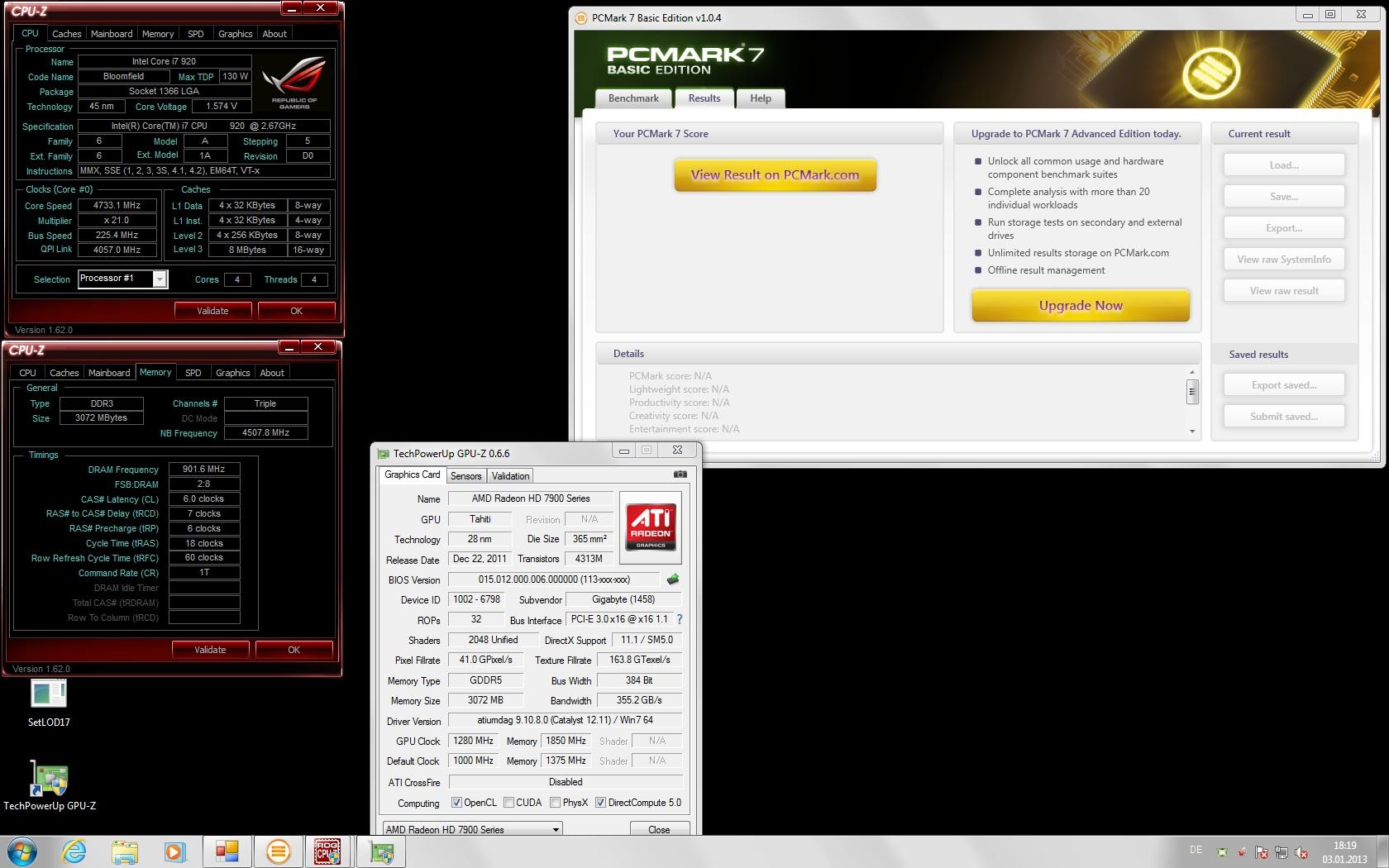
Task: Open the AMD Radeon HD 7900 Series dropdown
Action: pyautogui.click(x=473, y=829)
